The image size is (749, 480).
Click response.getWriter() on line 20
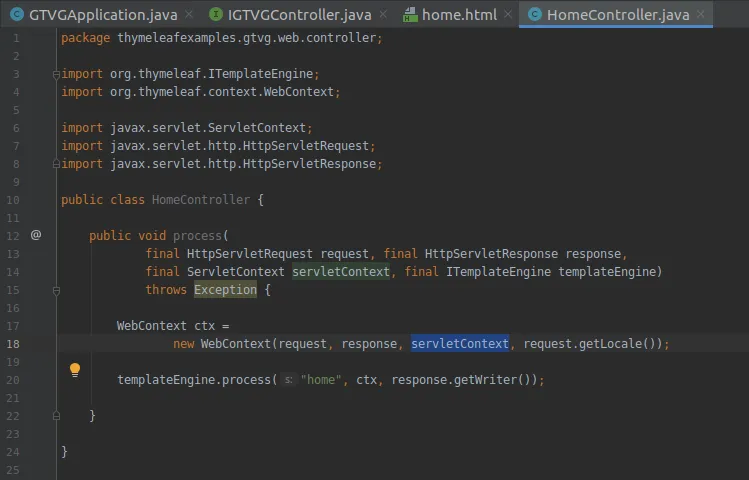460,380
